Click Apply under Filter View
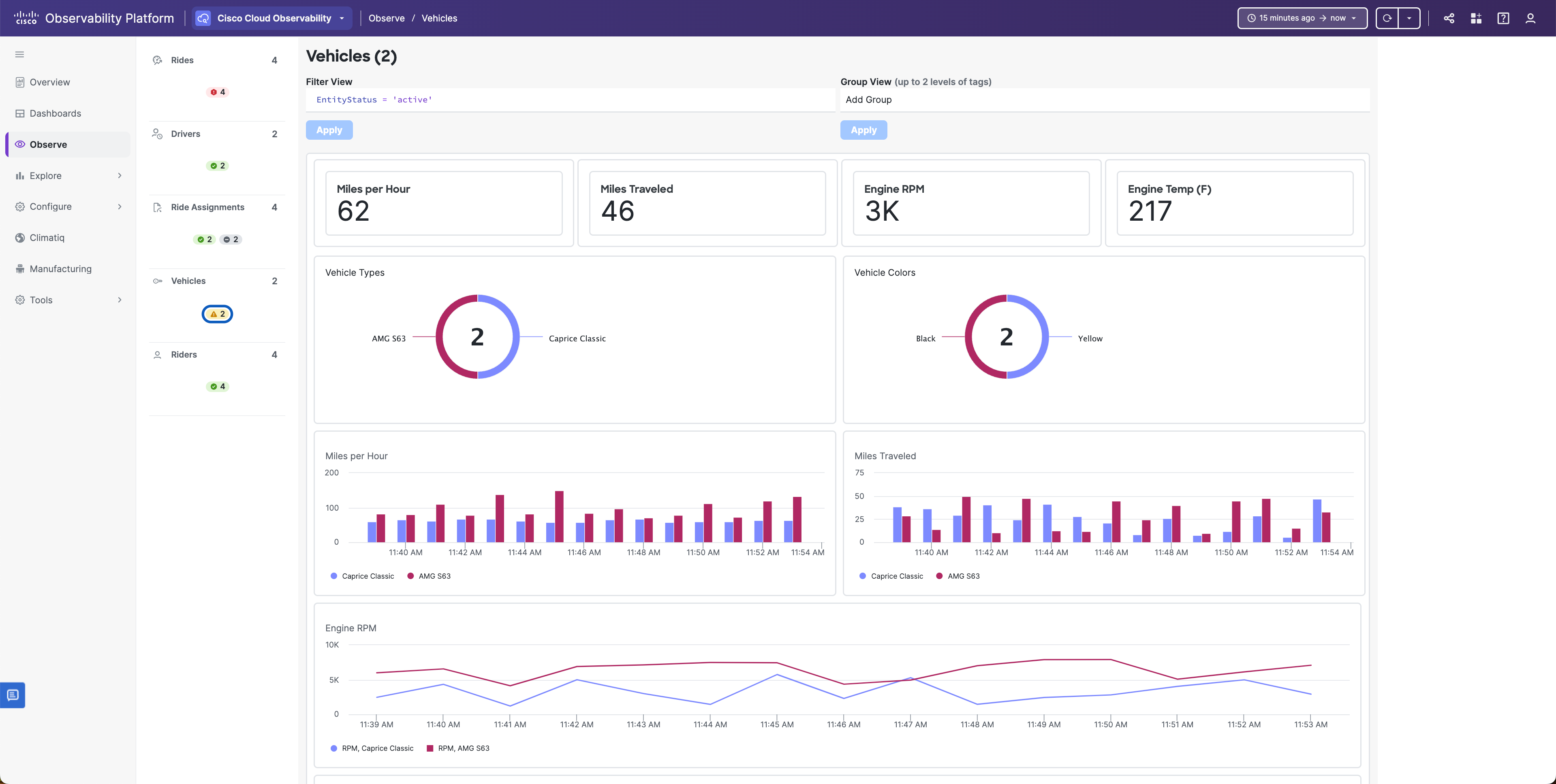 pyautogui.click(x=329, y=130)
